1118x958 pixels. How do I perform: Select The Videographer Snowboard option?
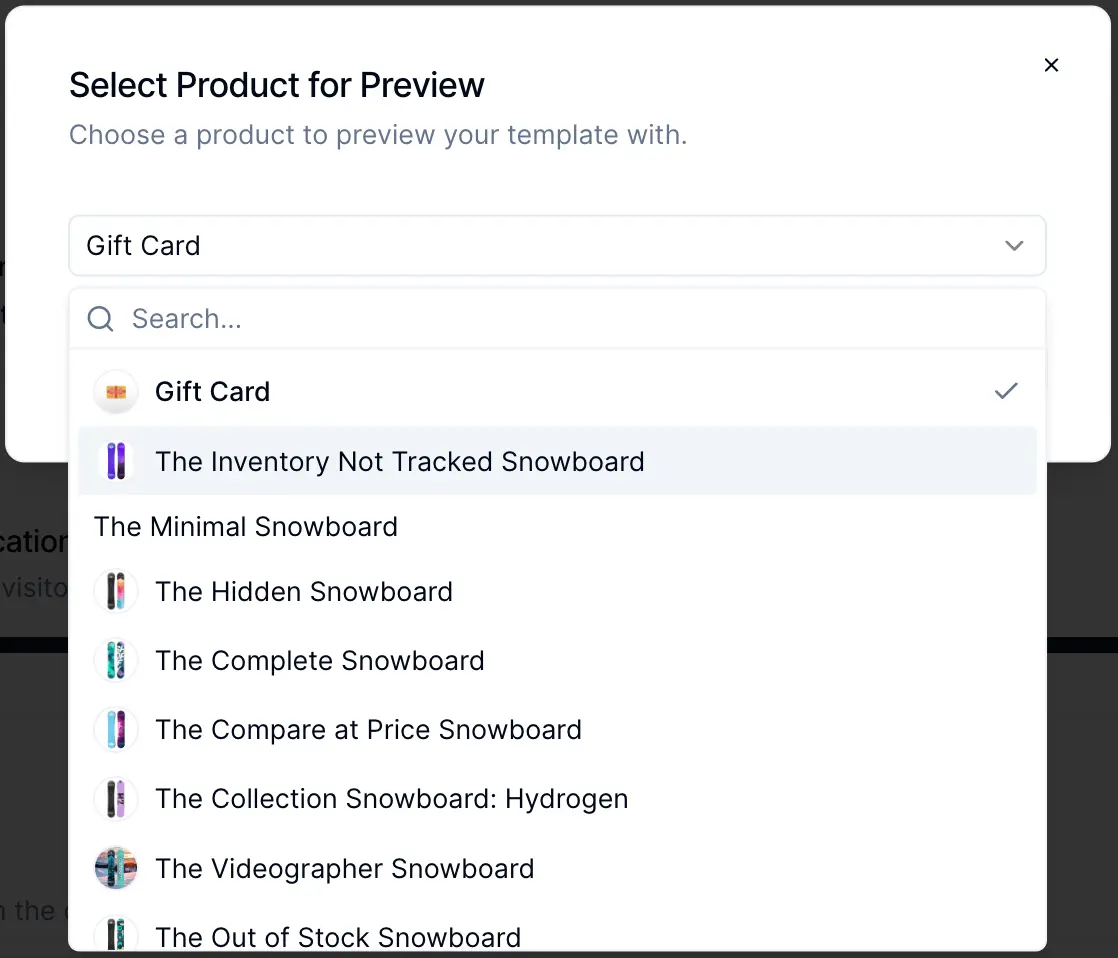(345, 868)
